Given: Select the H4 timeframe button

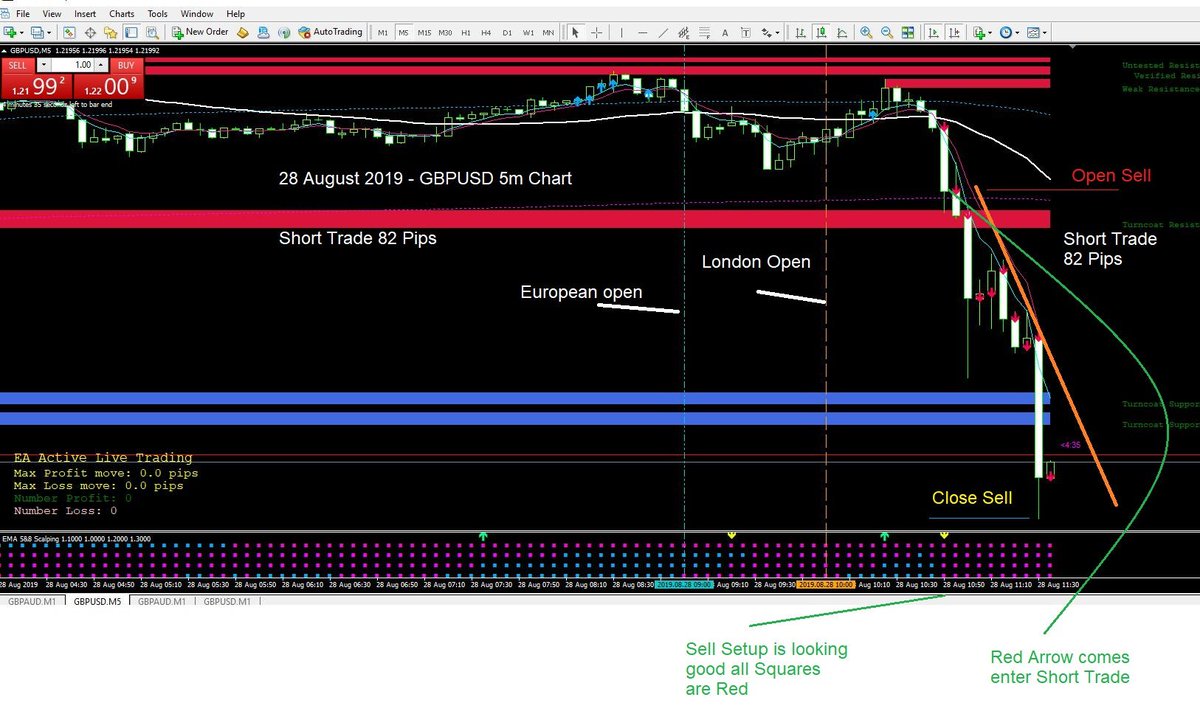Looking at the screenshot, I should tap(486, 32).
